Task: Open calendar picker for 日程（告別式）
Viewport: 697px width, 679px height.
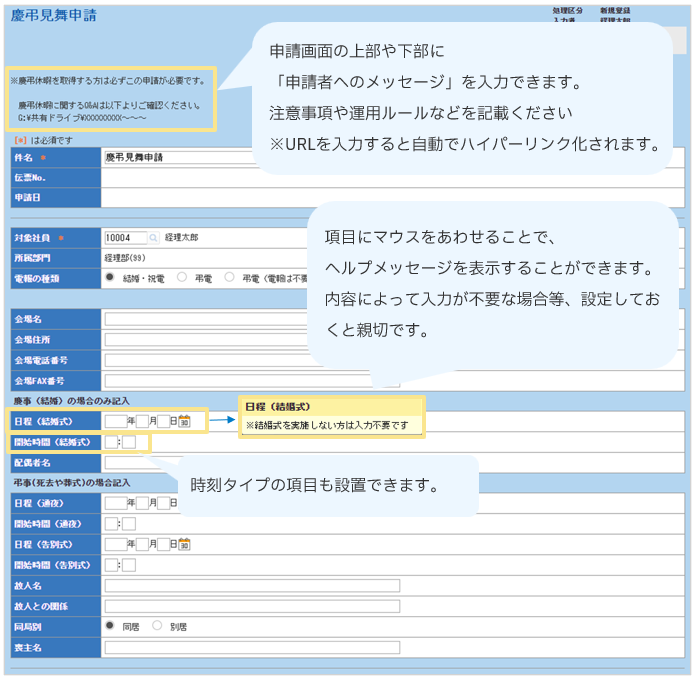Action: (x=185, y=544)
